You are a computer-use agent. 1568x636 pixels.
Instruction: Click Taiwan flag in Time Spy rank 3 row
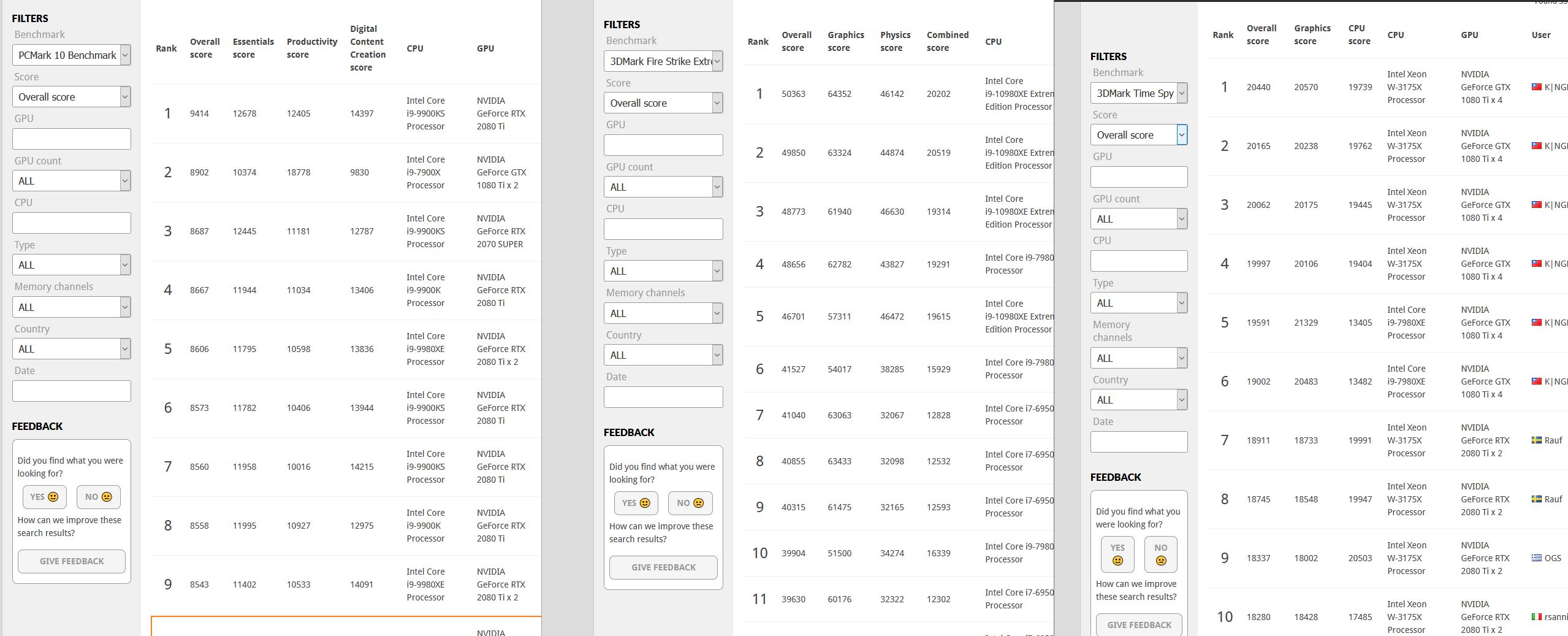coord(1537,205)
